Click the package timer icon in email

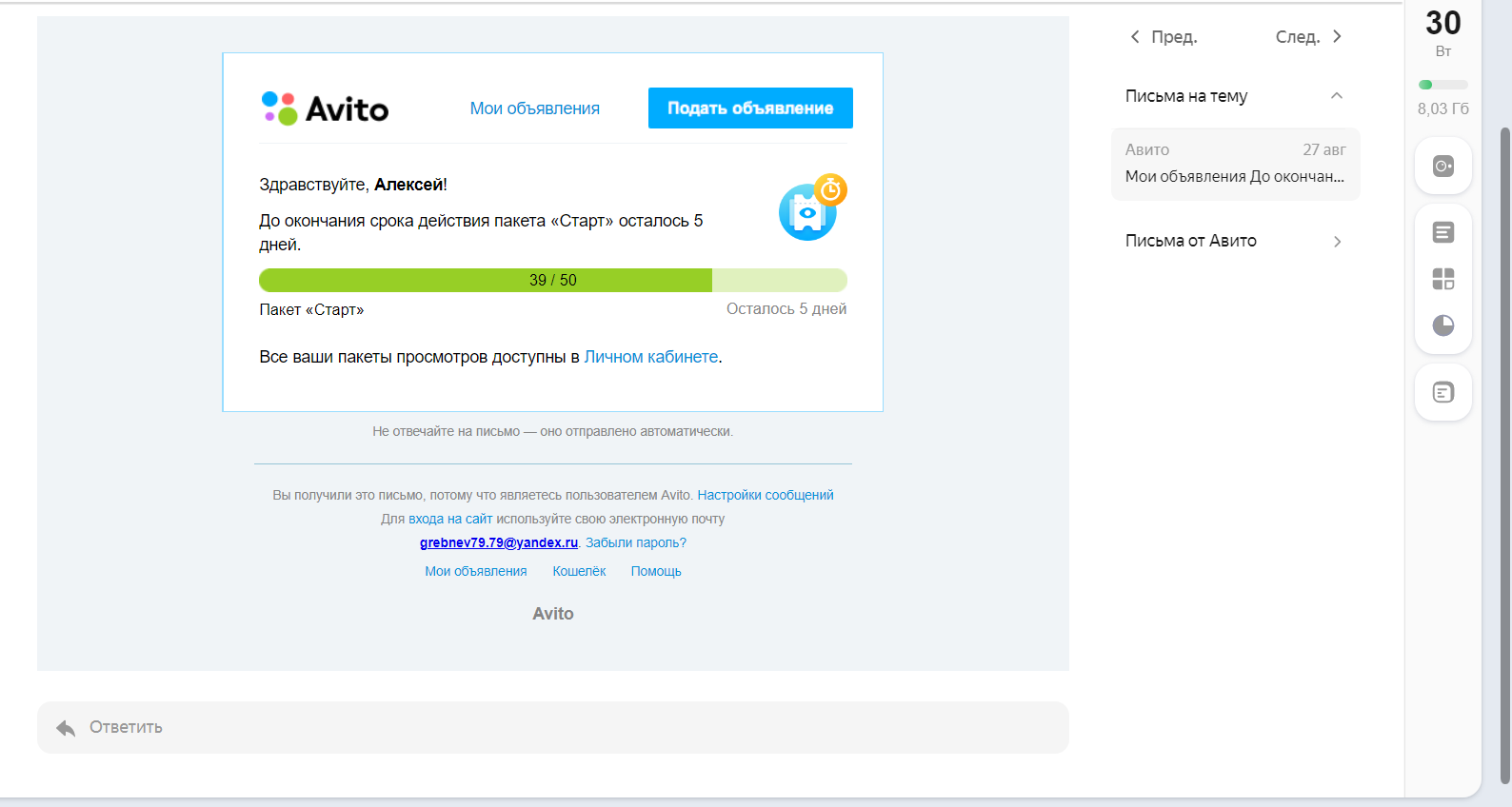812,207
